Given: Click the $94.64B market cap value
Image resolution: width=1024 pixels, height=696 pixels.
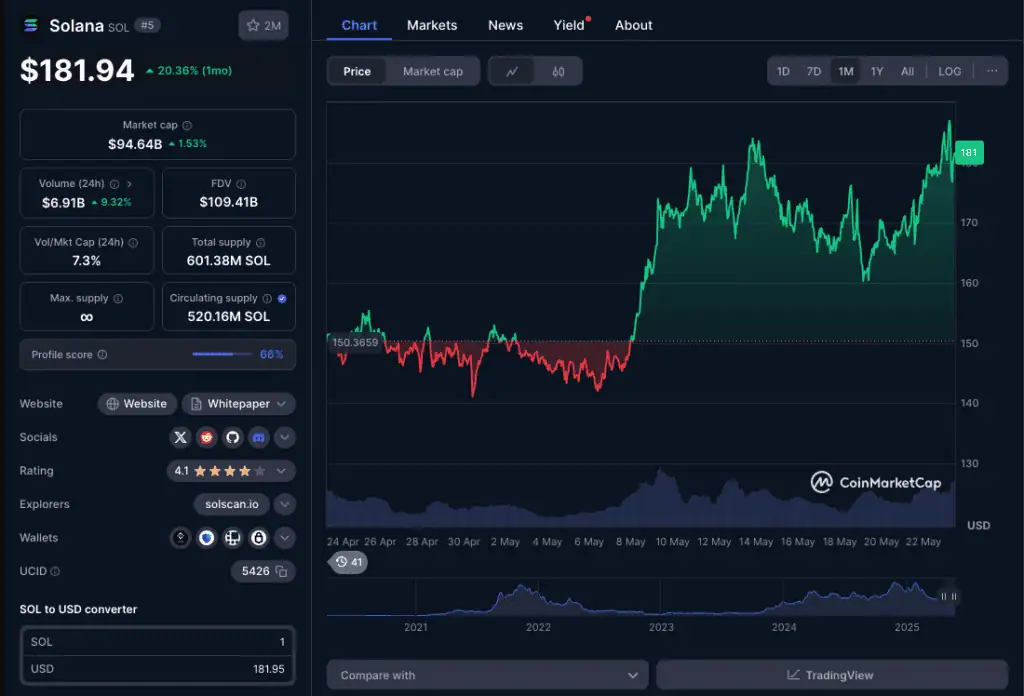Looking at the screenshot, I should pos(135,144).
